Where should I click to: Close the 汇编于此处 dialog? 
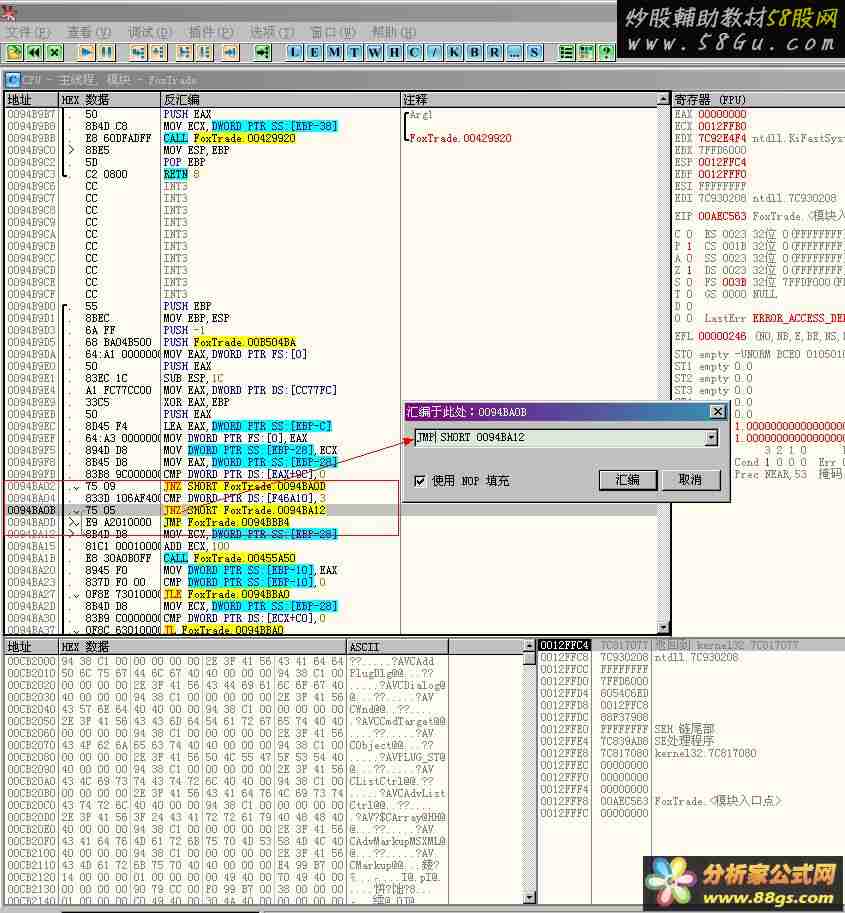tap(717, 412)
